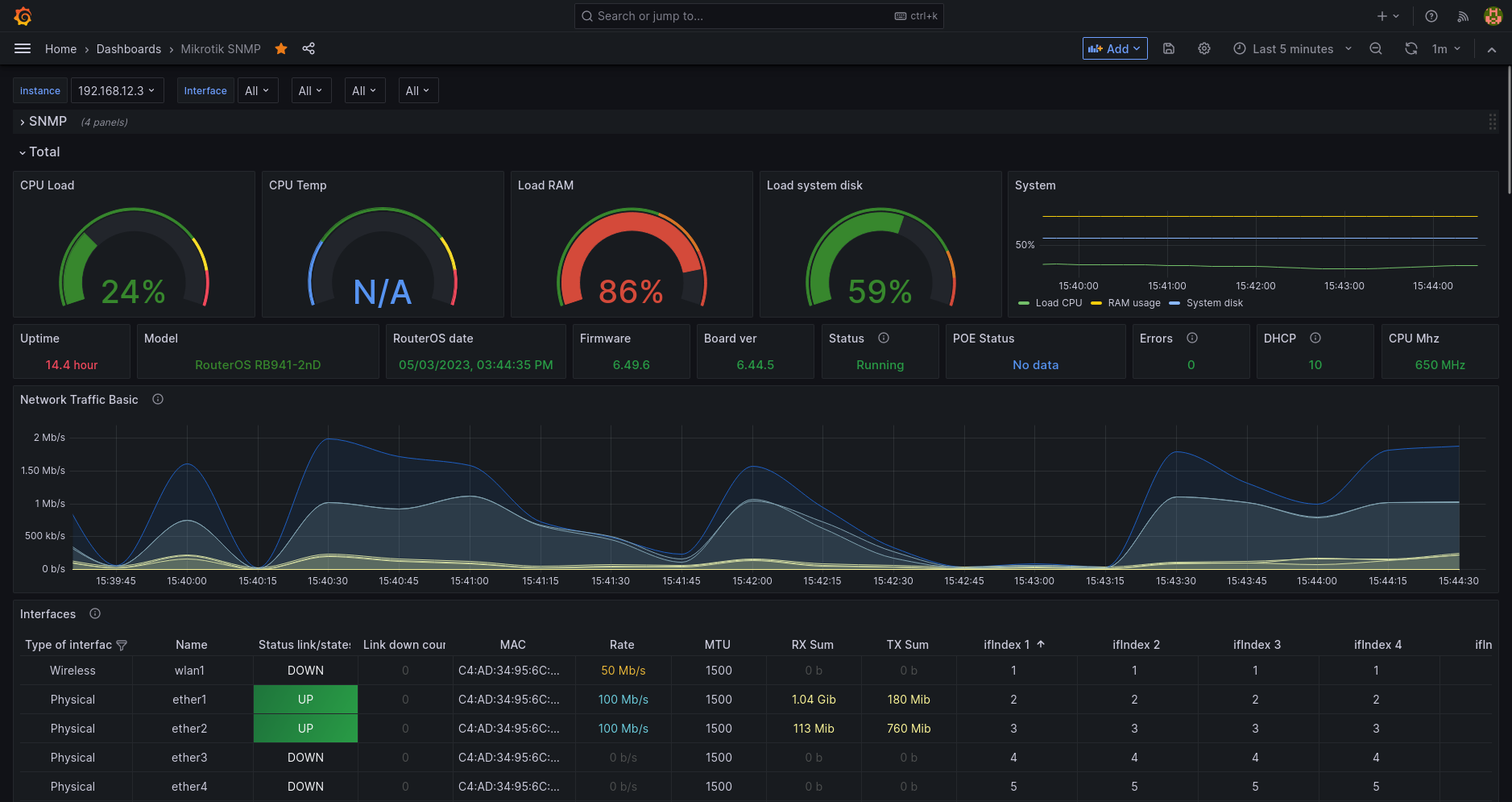The height and width of the screenshot is (802, 1512).
Task: Open the 1m refresh interval dropdown
Action: tap(1446, 48)
